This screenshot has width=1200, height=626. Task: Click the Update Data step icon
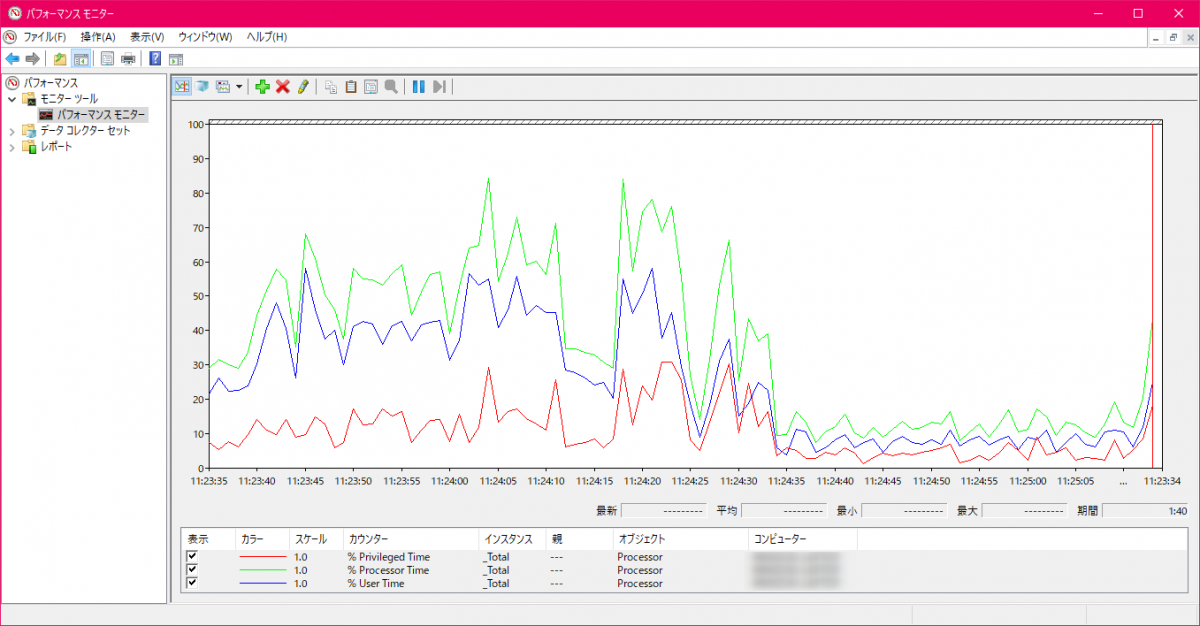[438, 87]
